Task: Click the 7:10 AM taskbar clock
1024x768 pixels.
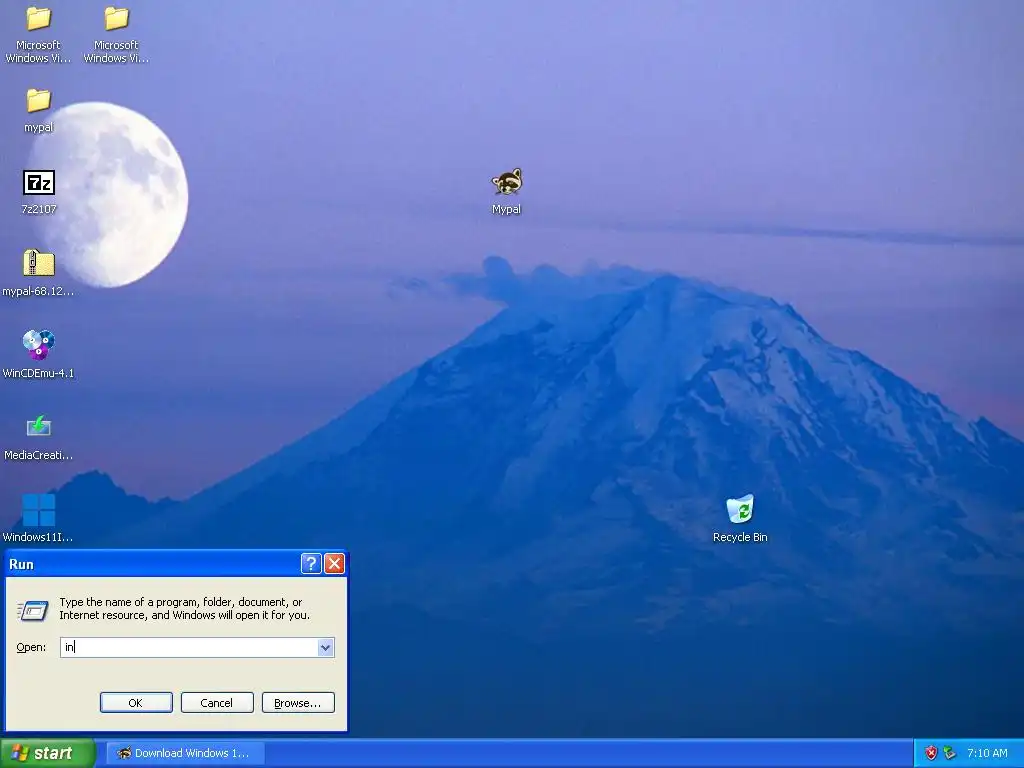Action: pos(987,753)
